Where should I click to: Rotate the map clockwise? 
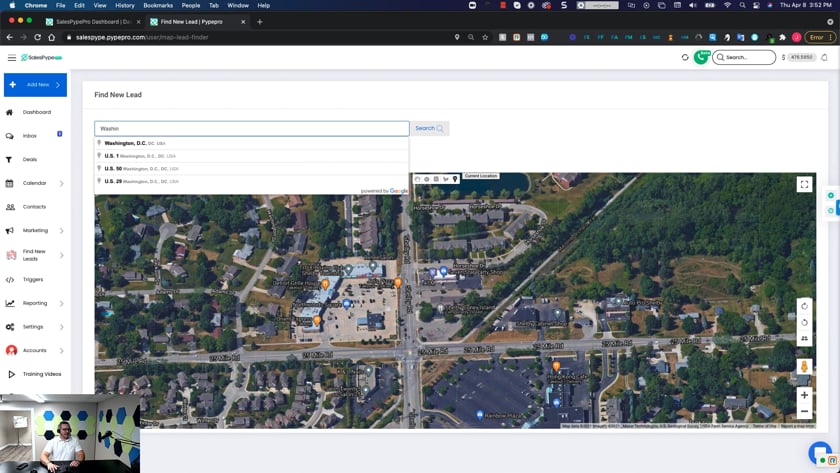tap(804, 306)
